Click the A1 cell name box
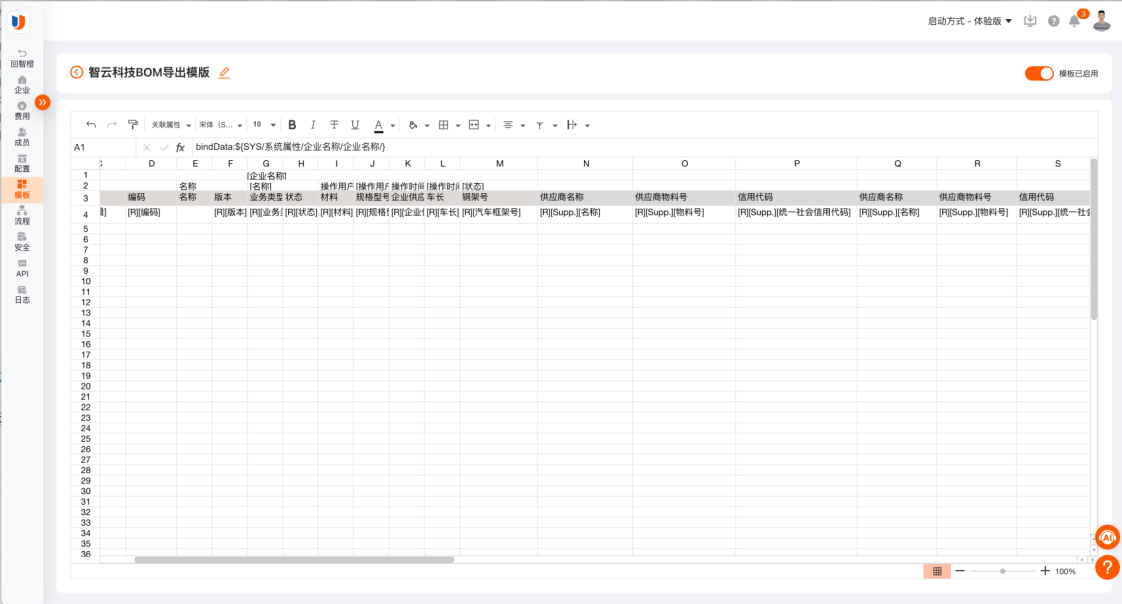Screen dimensions: 1122x604 [x=102, y=147]
